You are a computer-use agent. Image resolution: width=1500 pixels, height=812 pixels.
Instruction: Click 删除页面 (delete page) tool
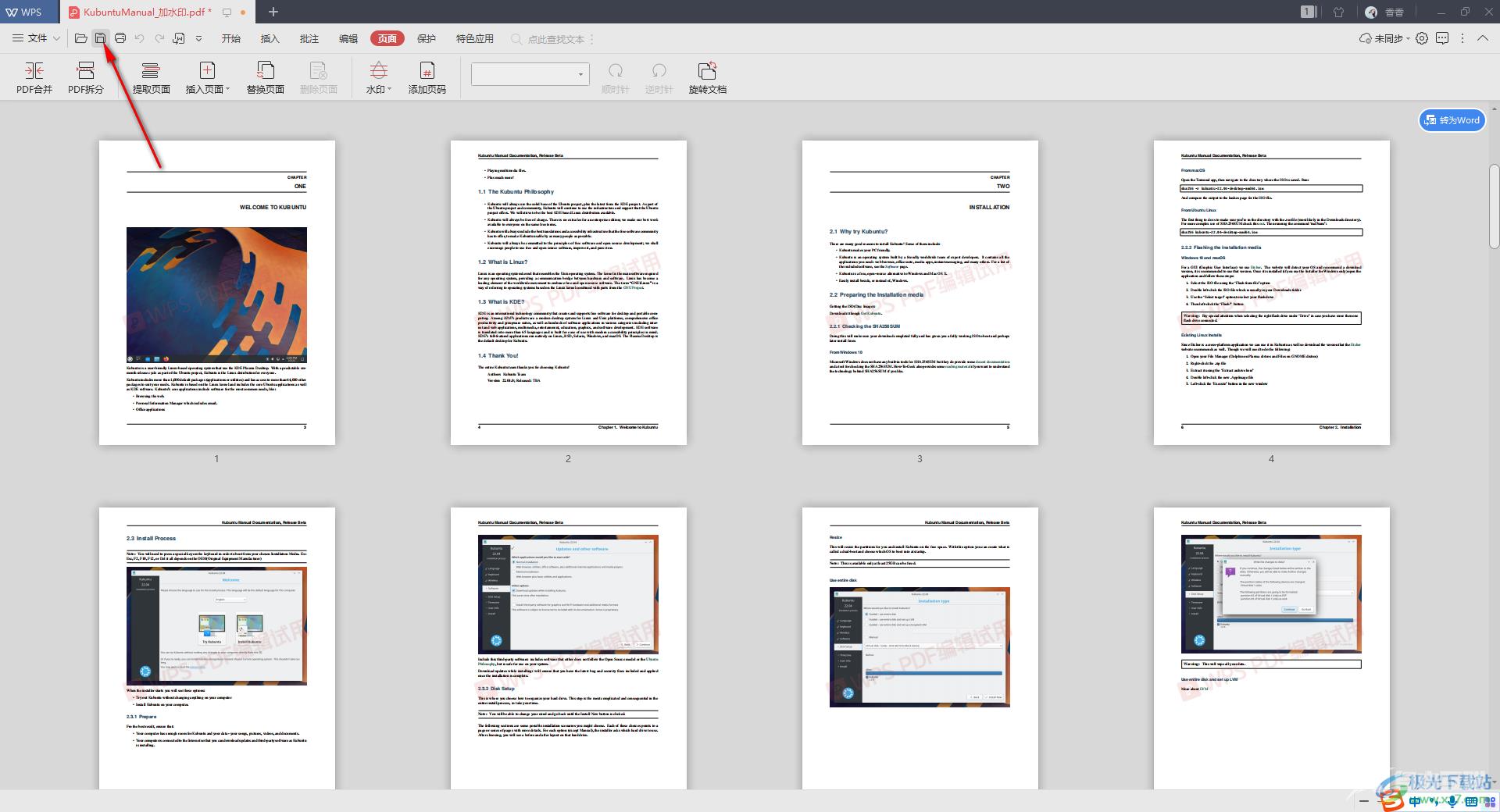coord(319,78)
